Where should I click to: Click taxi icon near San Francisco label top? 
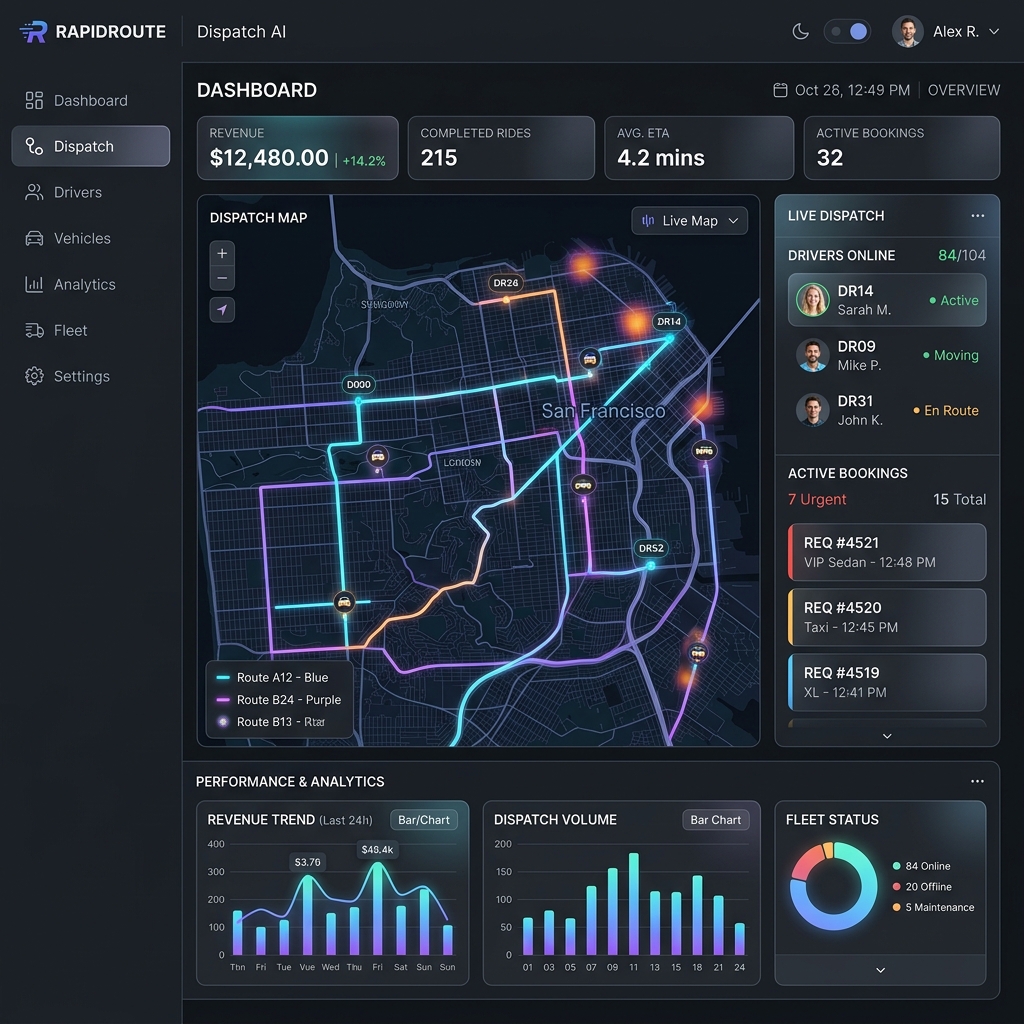point(590,359)
